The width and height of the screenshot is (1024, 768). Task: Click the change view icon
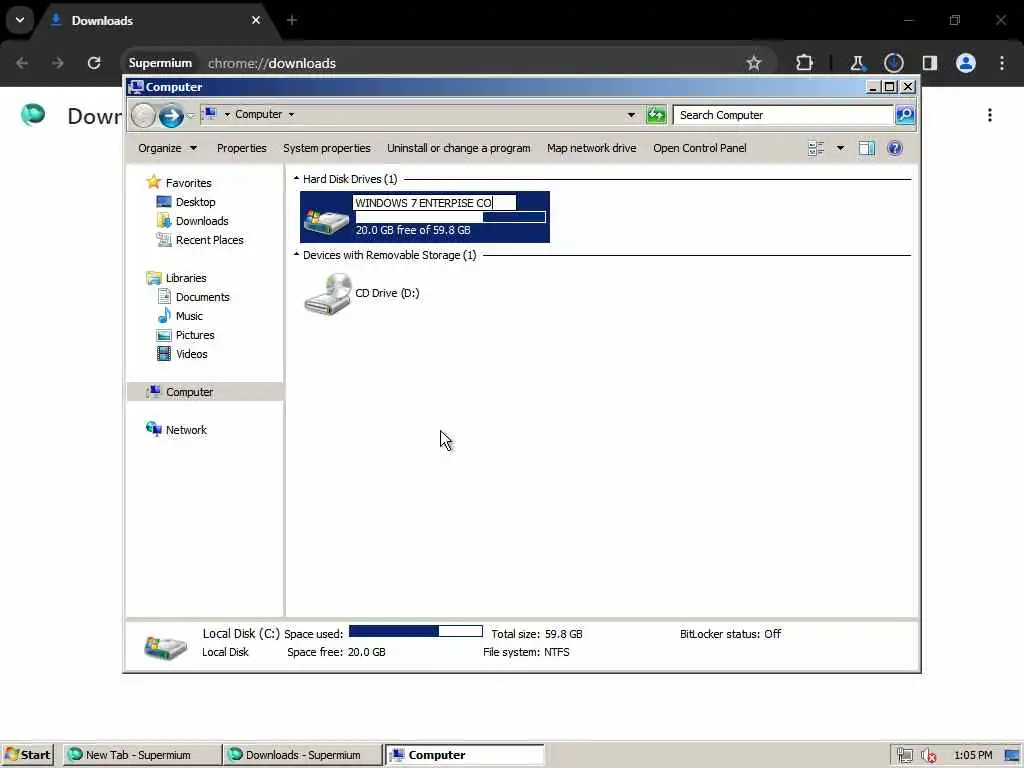816,148
